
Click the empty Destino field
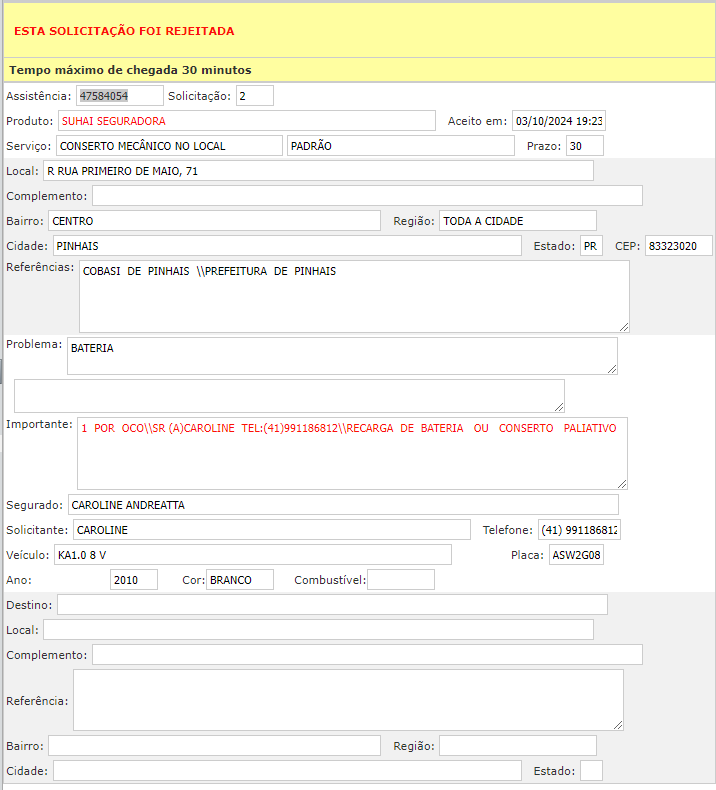[x=332, y=605]
